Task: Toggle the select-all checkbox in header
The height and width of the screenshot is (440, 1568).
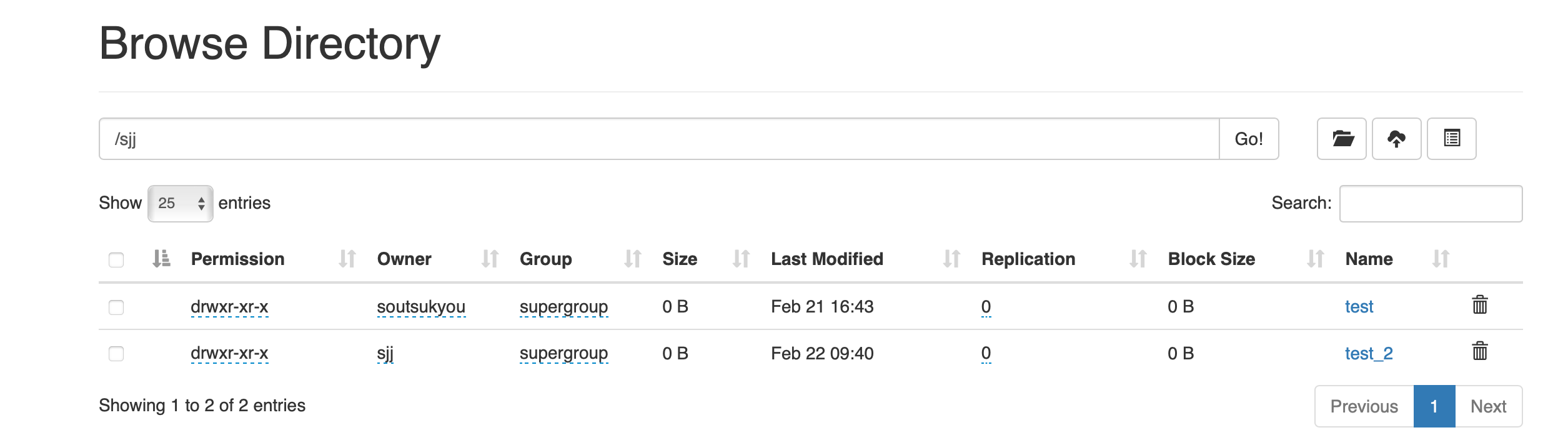Action: [x=116, y=259]
